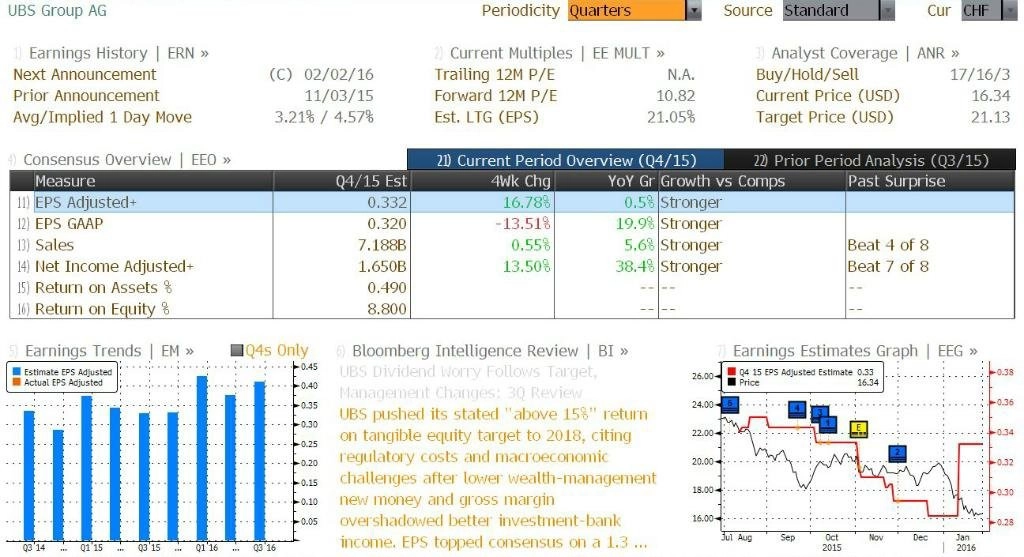The image size is (1024, 557).
Task: Click the yellow E earnings marker on graph
Action: [x=859, y=428]
